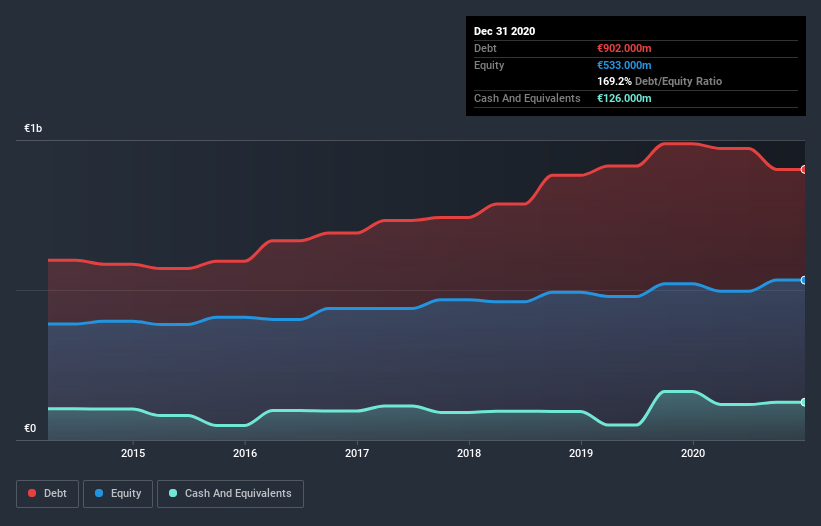Click the 2020 x-axis label

pyautogui.click(x=693, y=453)
